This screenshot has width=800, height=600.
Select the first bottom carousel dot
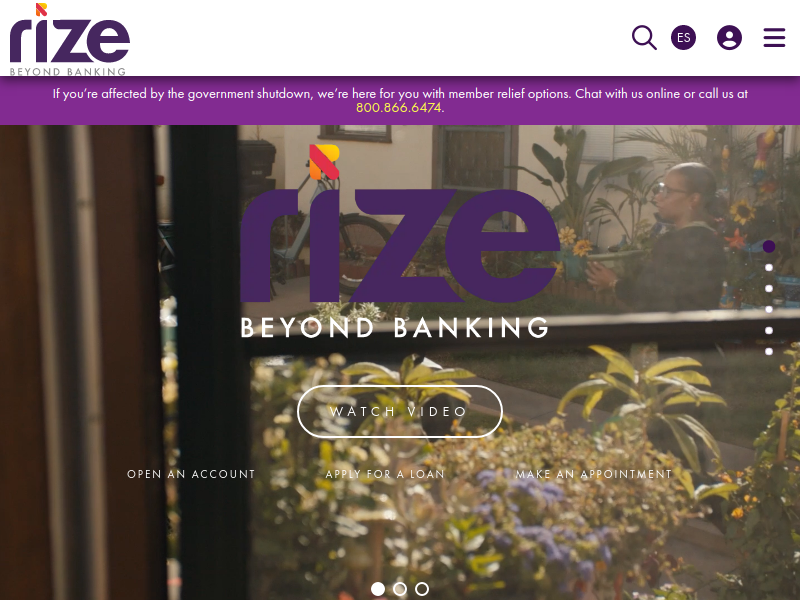(x=378, y=589)
